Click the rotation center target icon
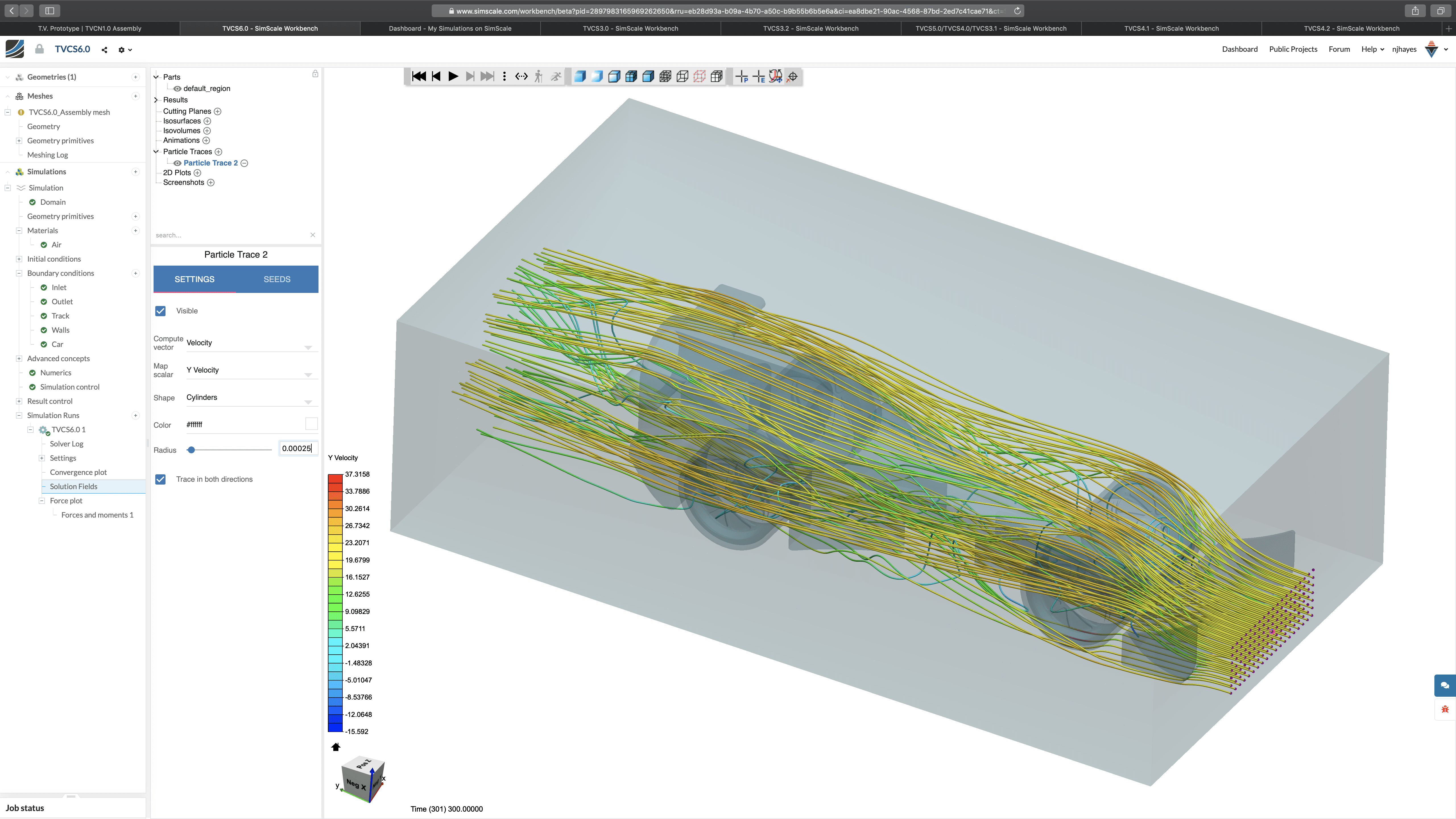The width and height of the screenshot is (1456, 819). [x=793, y=76]
